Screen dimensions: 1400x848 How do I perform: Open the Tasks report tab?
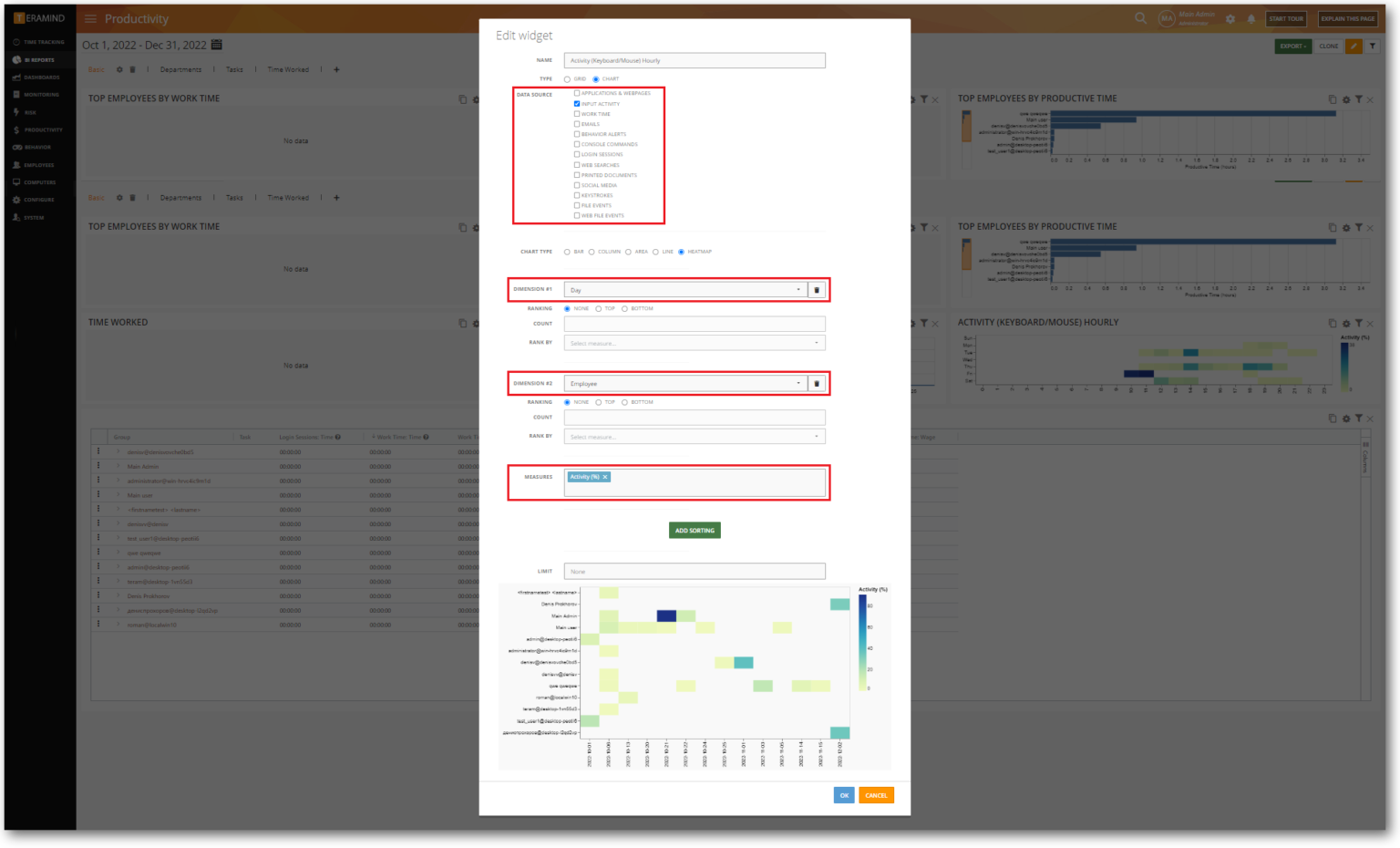click(x=234, y=68)
